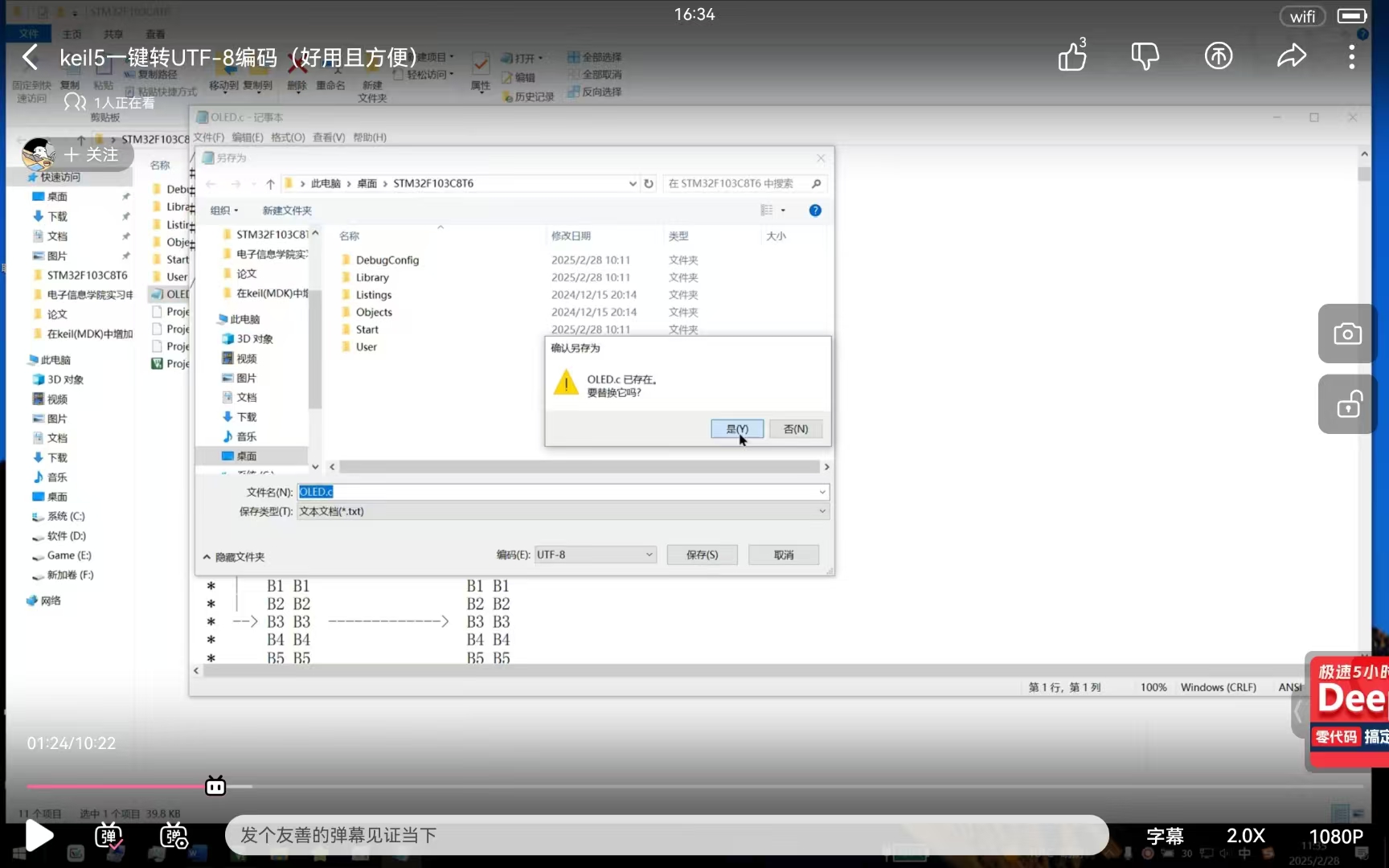Viewport: 1389px width, 868px height.
Task: Tap the coin upload circle icon
Action: [1218, 56]
